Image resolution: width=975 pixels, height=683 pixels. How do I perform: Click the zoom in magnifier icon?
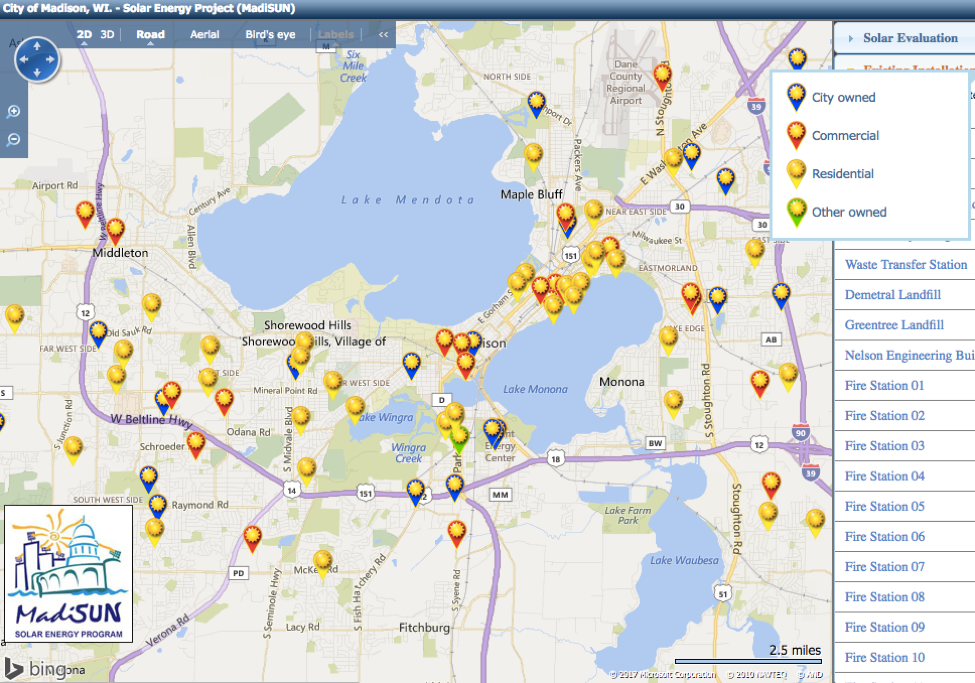click(x=14, y=112)
